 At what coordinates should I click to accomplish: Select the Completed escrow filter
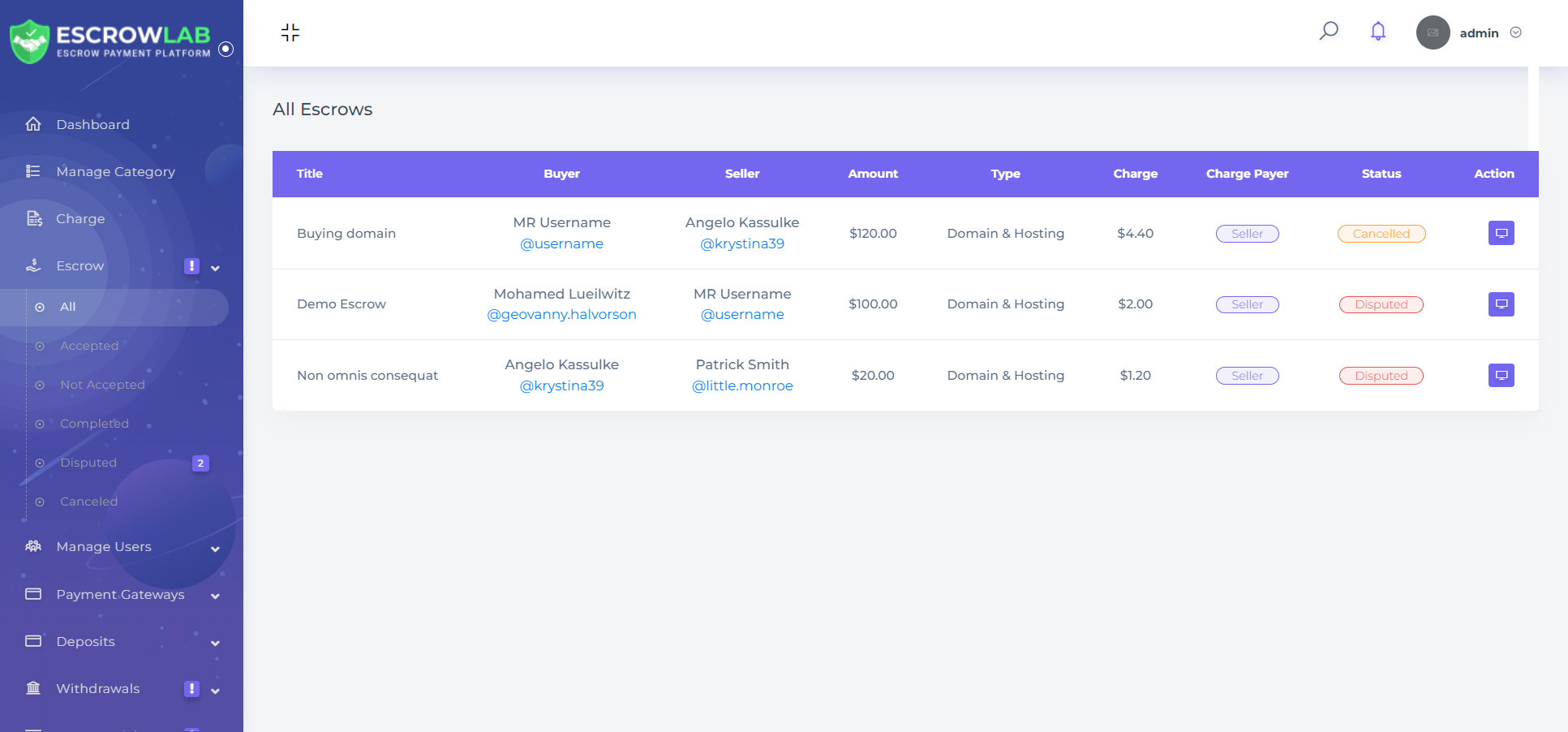click(x=94, y=424)
